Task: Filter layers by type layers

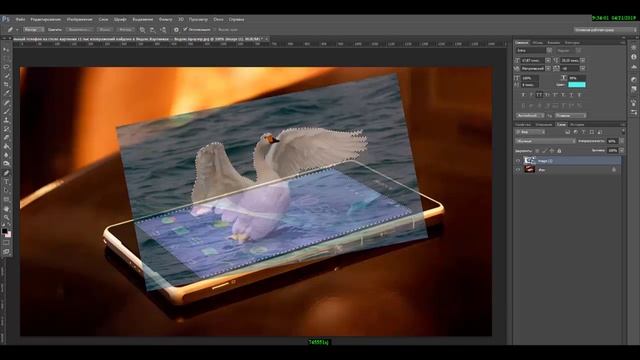Action: 583,132
